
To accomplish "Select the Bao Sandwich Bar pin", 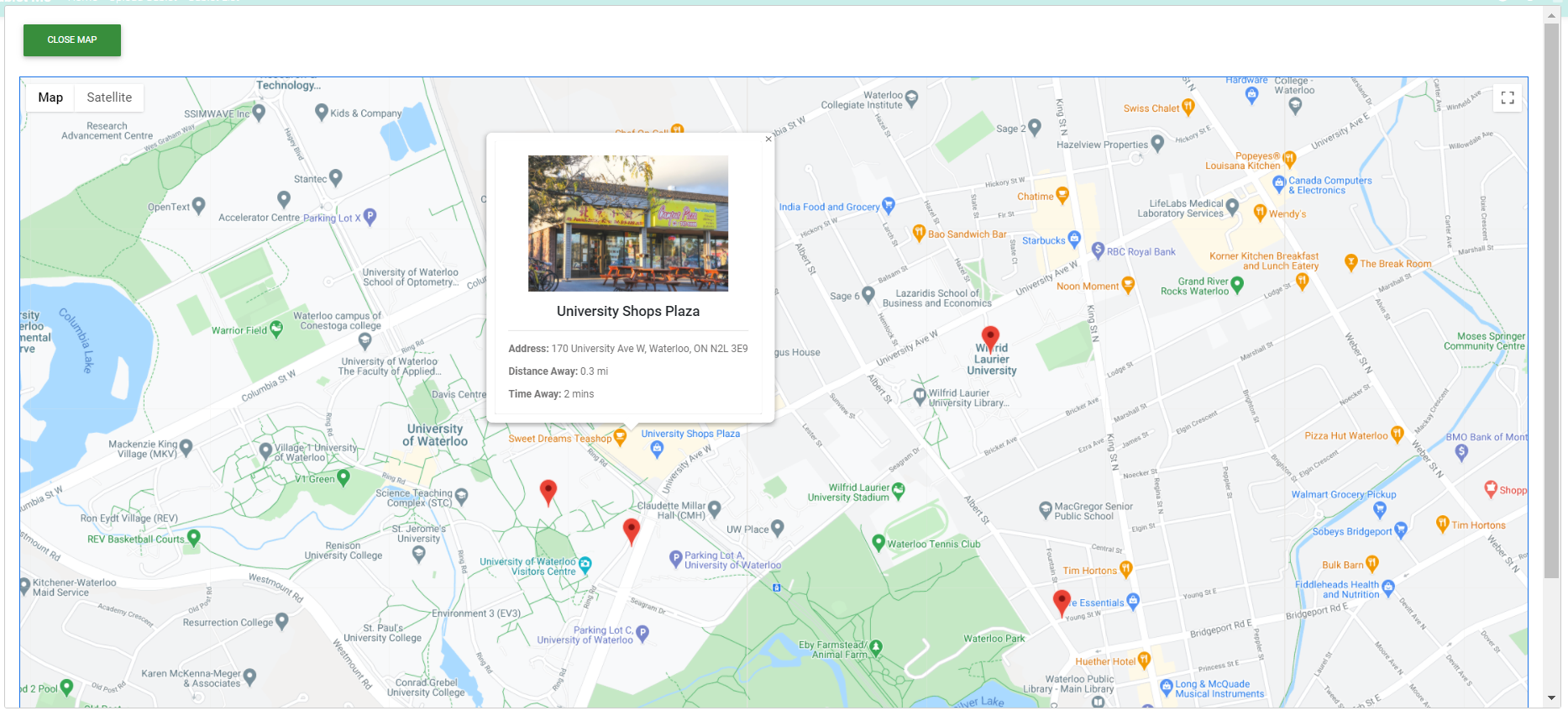I will (919, 233).
